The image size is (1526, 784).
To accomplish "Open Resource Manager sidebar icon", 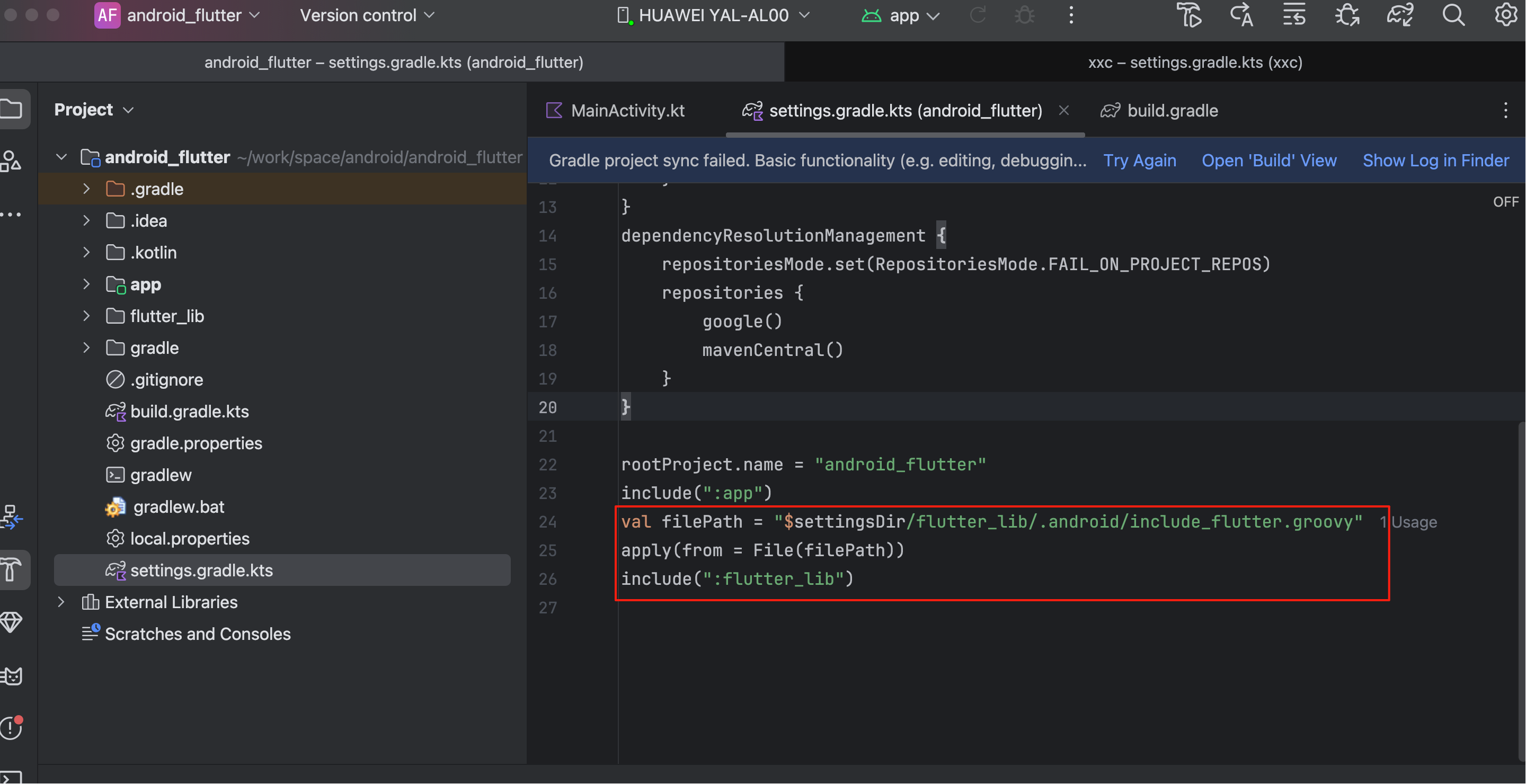I will tap(12, 161).
